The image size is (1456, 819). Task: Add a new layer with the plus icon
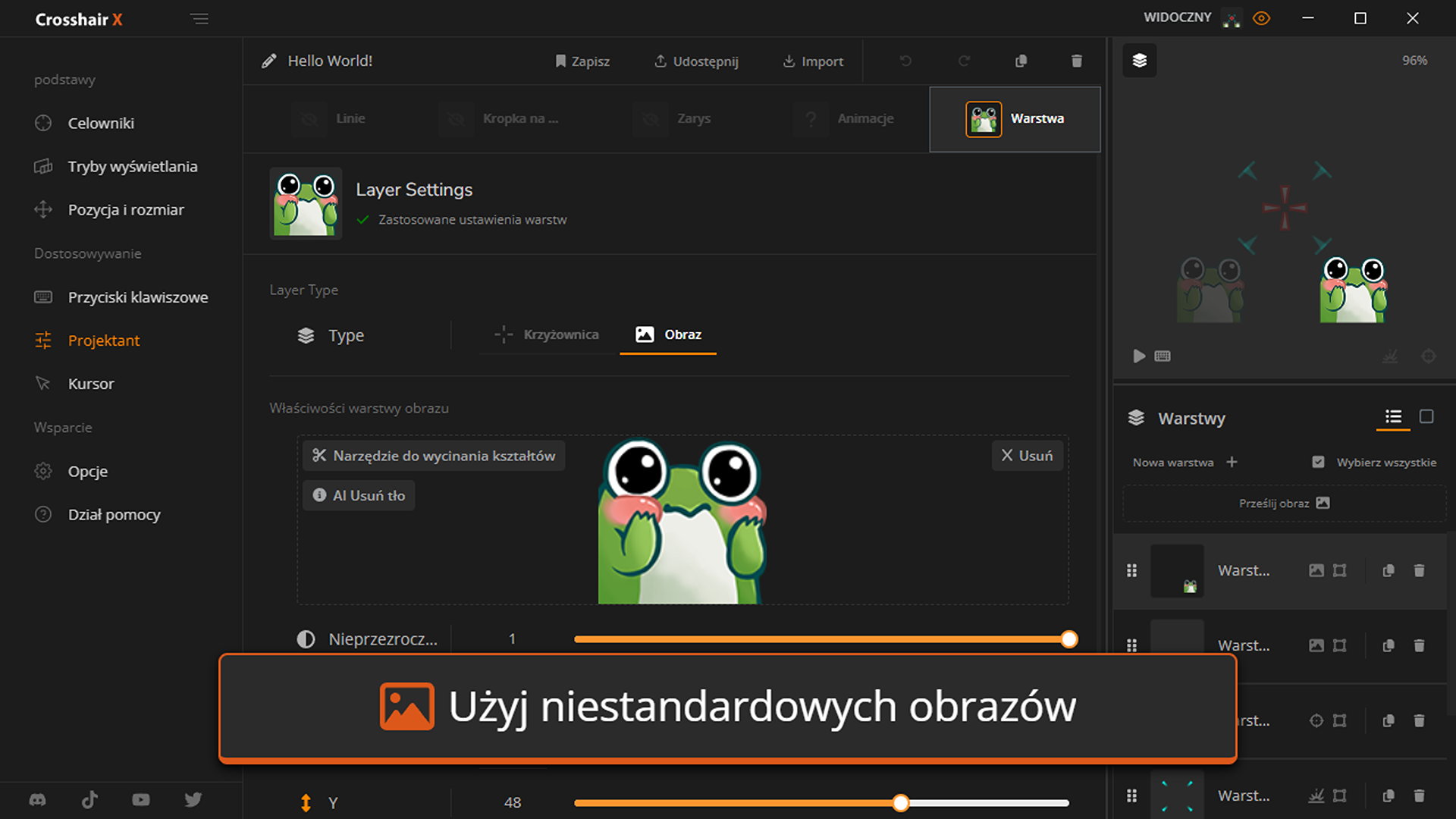tap(1232, 462)
